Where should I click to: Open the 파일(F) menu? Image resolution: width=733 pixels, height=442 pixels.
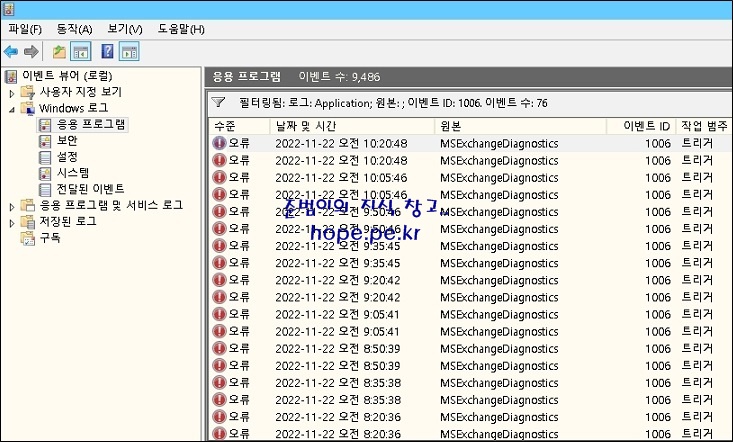[25, 29]
